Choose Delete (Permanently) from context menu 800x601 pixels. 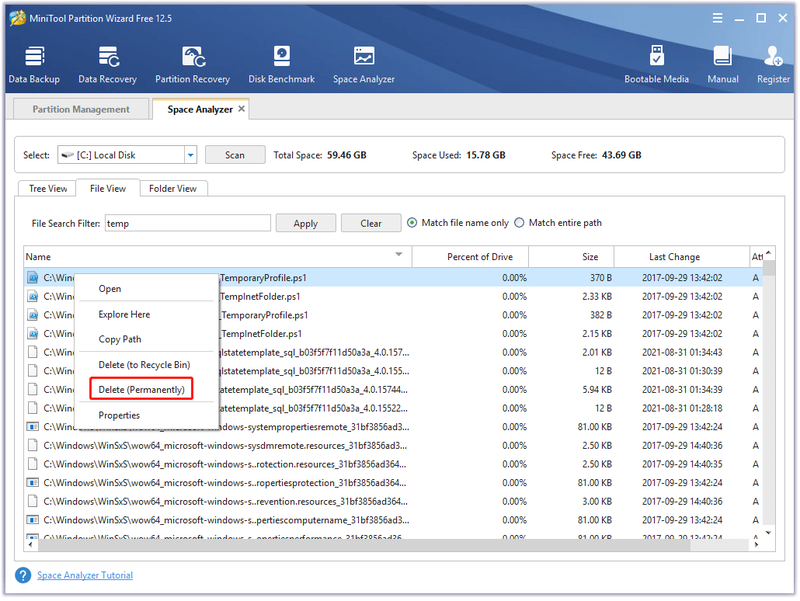click(x=141, y=389)
